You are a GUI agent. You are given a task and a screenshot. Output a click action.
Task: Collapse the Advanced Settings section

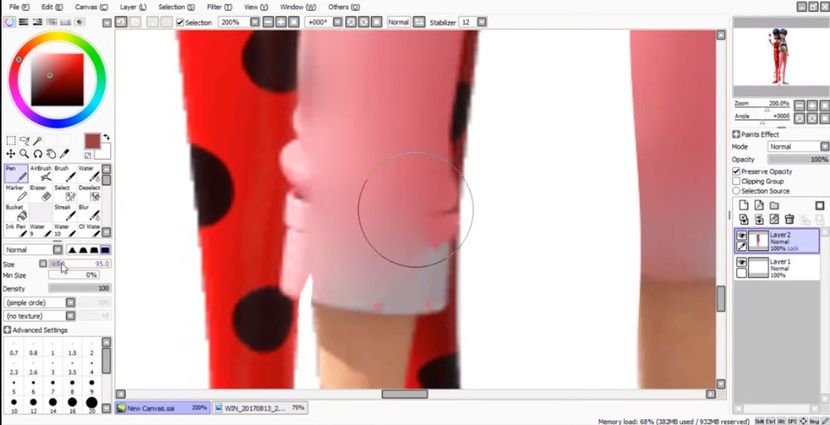(7, 330)
